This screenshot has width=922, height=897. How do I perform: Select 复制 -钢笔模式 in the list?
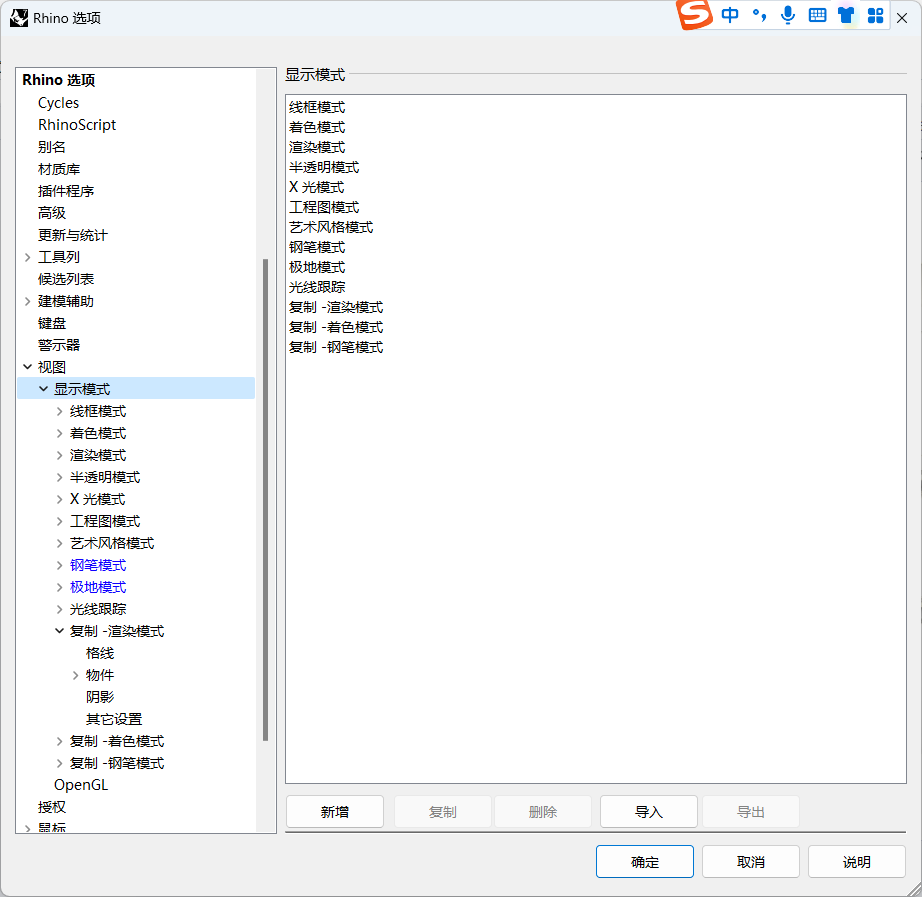point(336,347)
